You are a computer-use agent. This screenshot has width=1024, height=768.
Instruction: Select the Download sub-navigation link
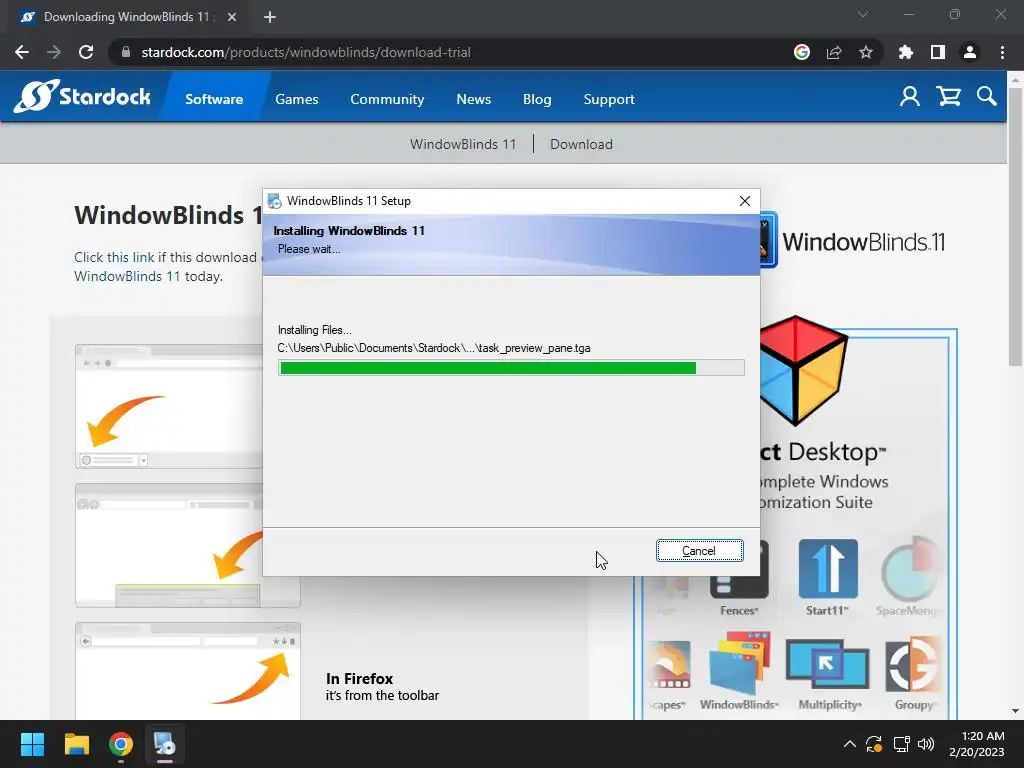[x=581, y=144]
